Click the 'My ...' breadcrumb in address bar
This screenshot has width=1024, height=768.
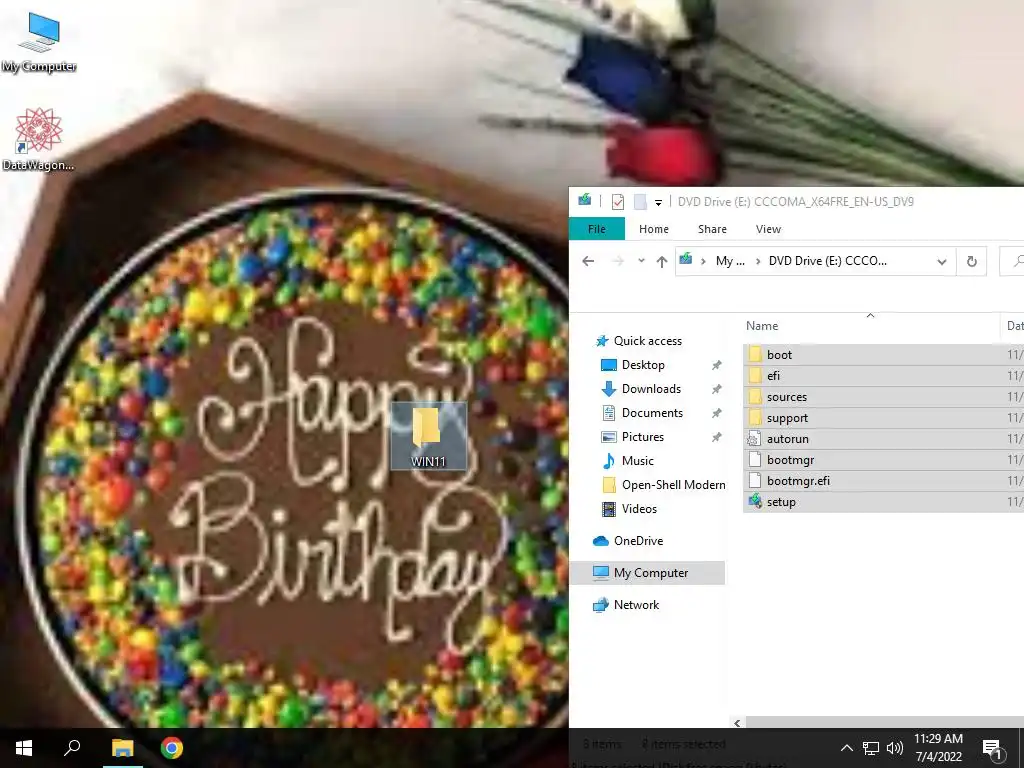[729, 261]
